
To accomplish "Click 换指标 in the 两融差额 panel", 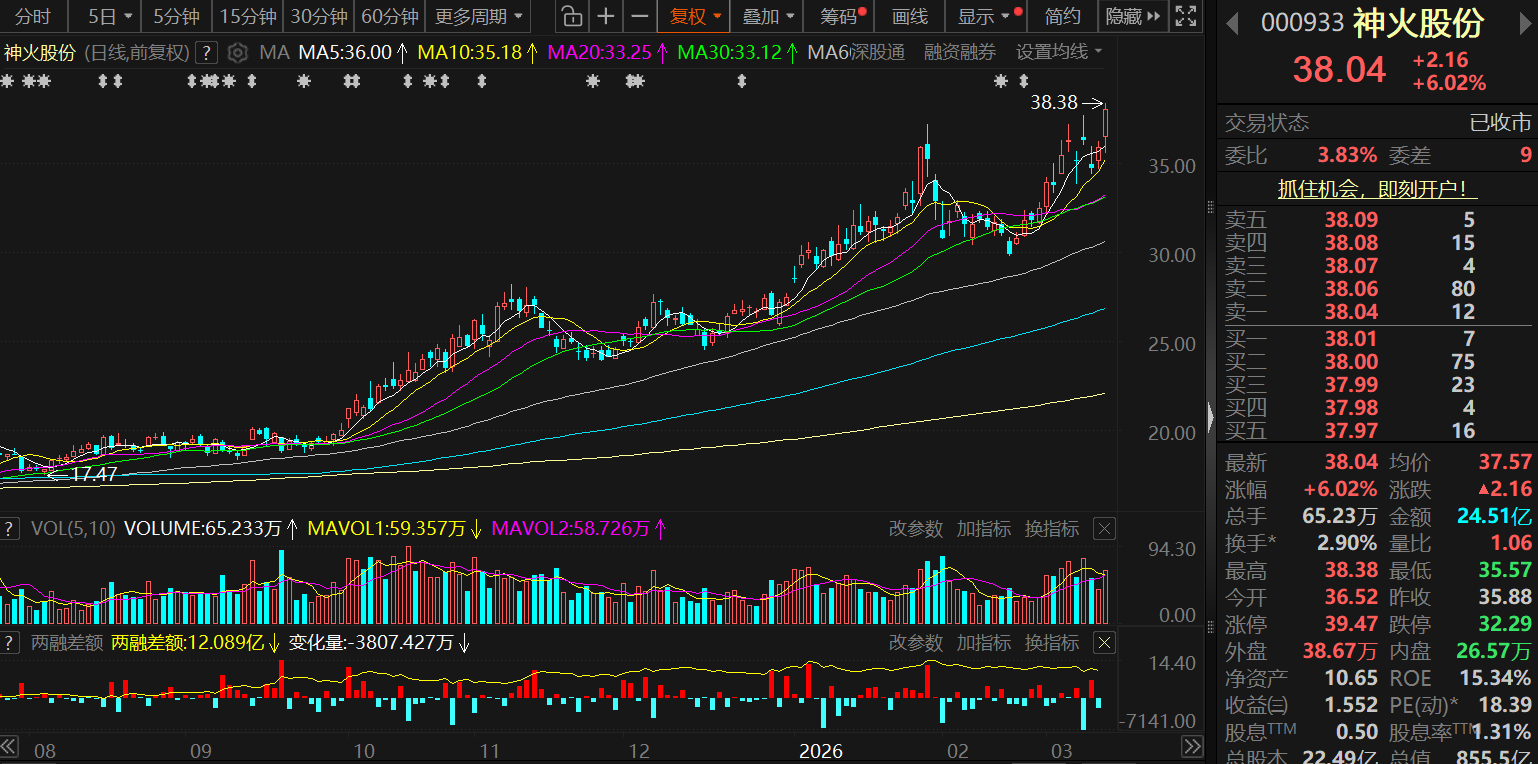I will point(1052,642).
